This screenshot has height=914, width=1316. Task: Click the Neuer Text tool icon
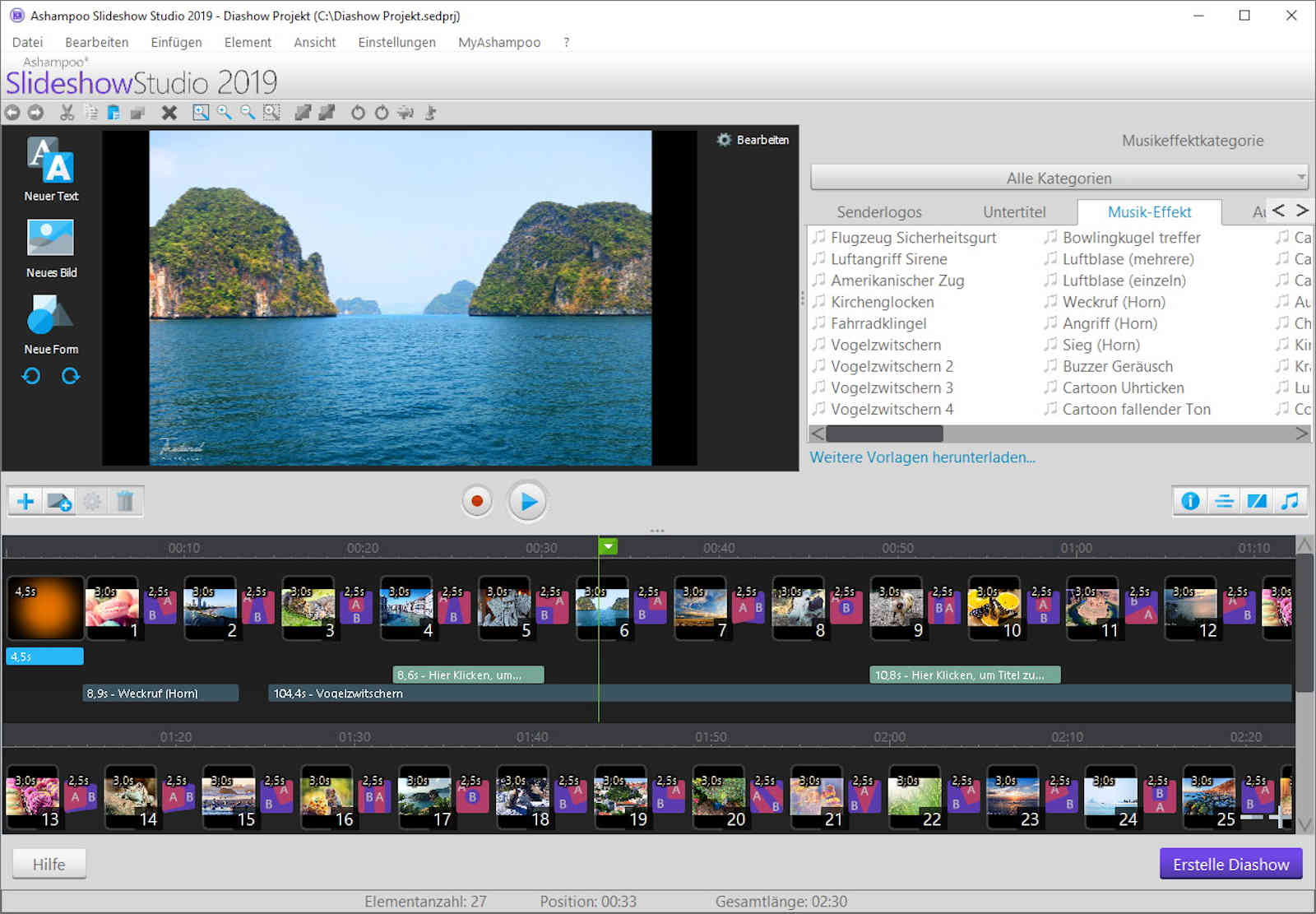pos(50,160)
